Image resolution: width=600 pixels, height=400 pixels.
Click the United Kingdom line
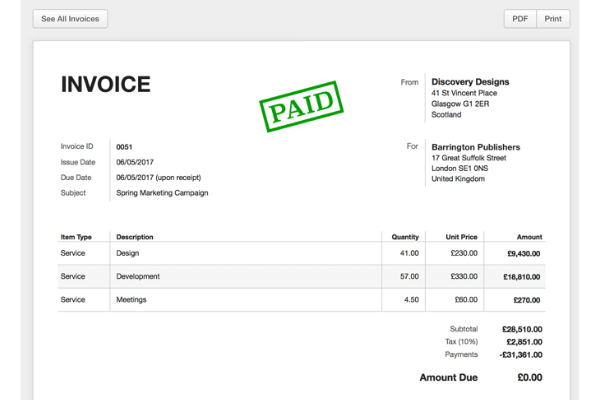pyautogui.click(x=458, y=179)
